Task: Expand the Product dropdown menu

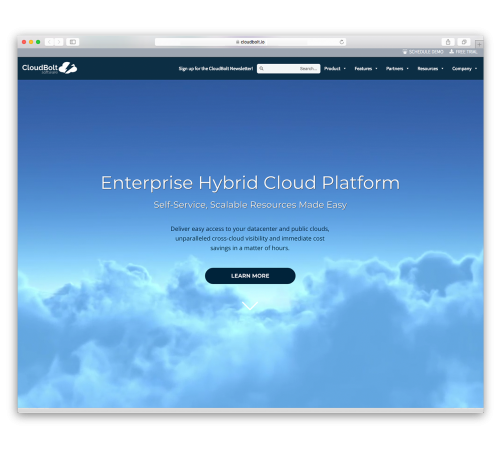Action: [x=335, y=69]
